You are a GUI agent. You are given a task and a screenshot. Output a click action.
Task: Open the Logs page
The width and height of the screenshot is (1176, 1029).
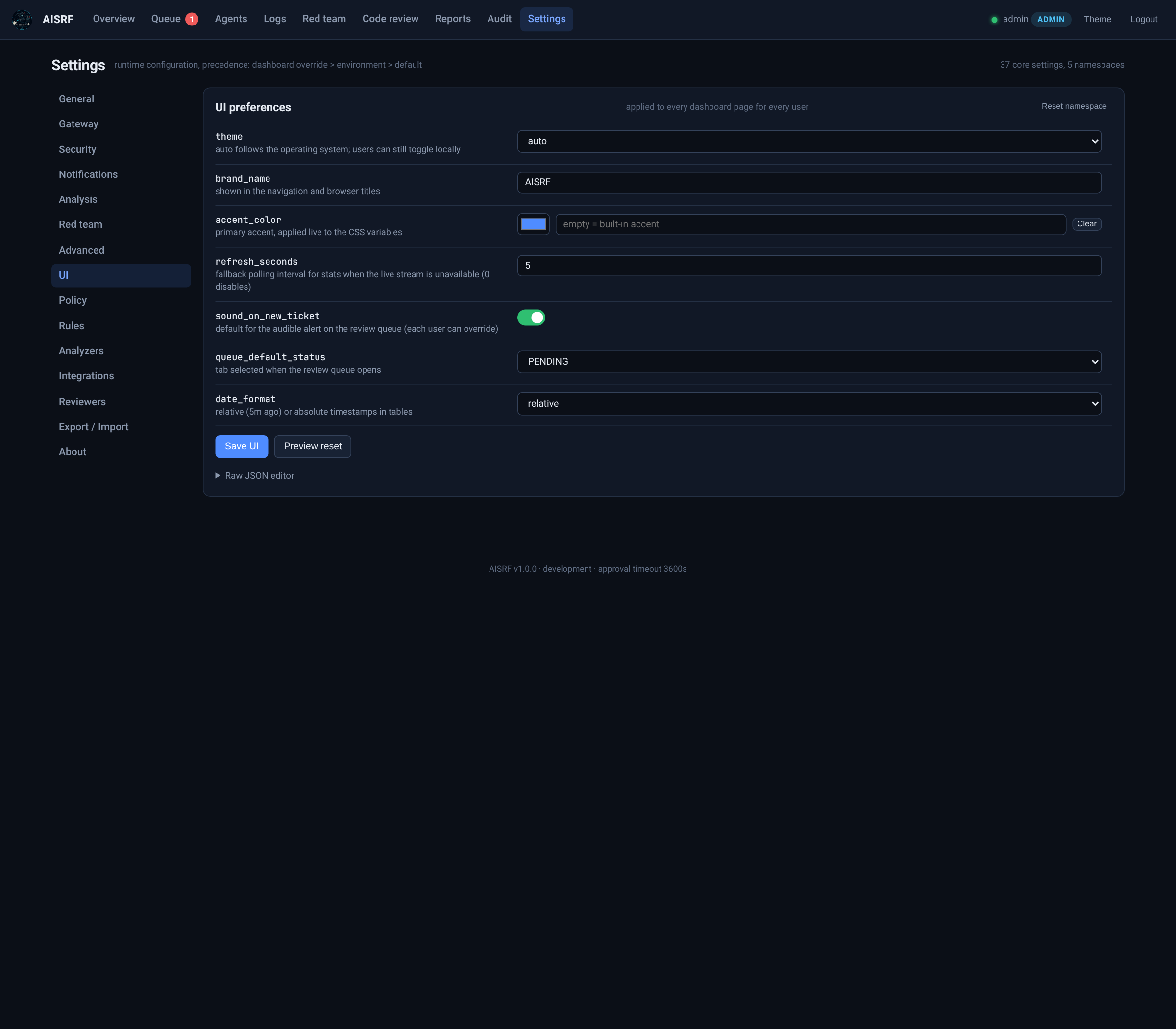(274, 19)
